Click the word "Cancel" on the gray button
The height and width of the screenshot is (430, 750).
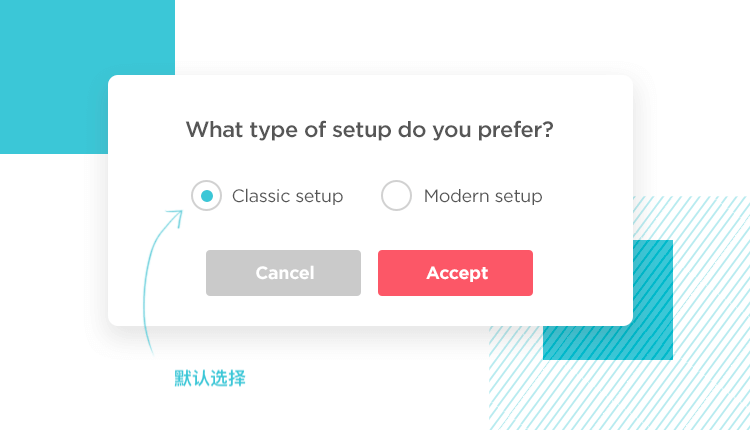285,273
